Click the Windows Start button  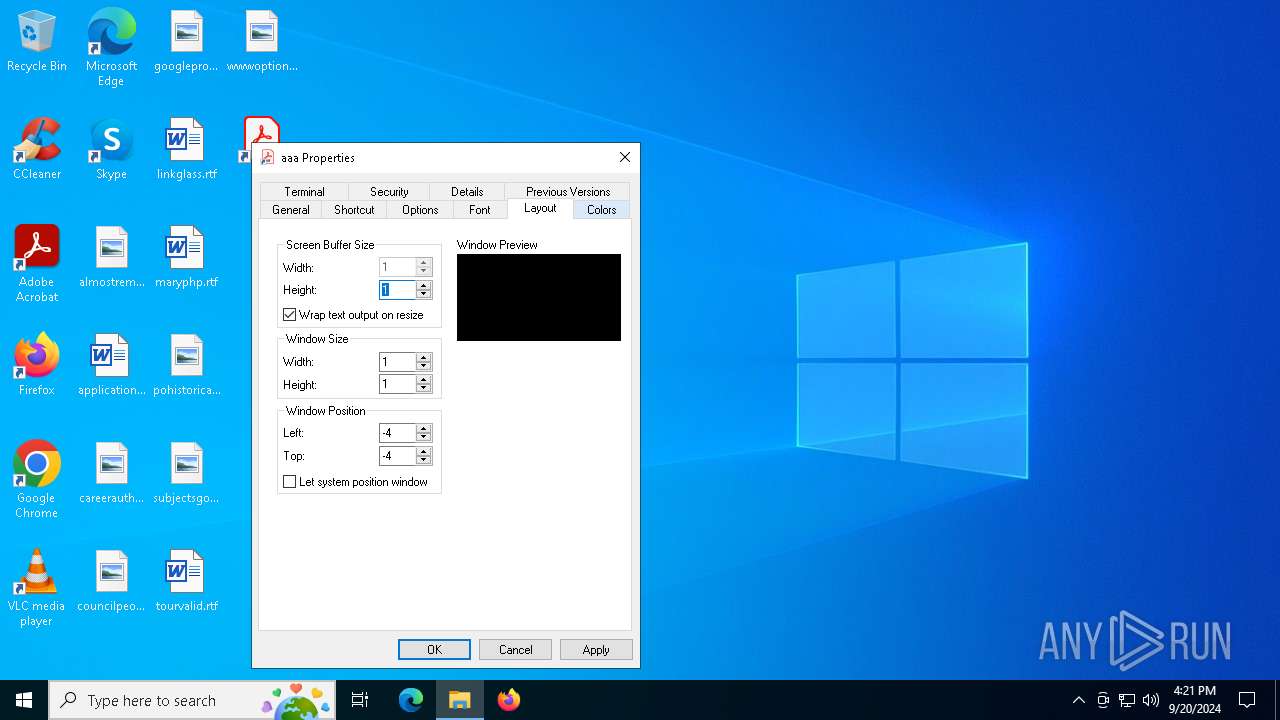24,700
